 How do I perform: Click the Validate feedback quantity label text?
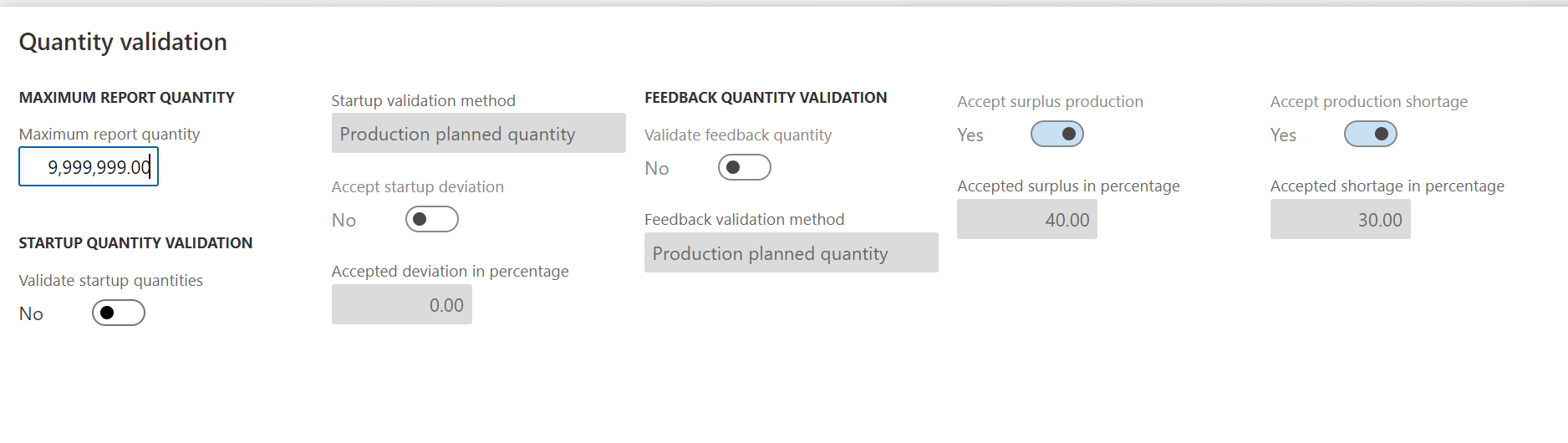point(738,135)
